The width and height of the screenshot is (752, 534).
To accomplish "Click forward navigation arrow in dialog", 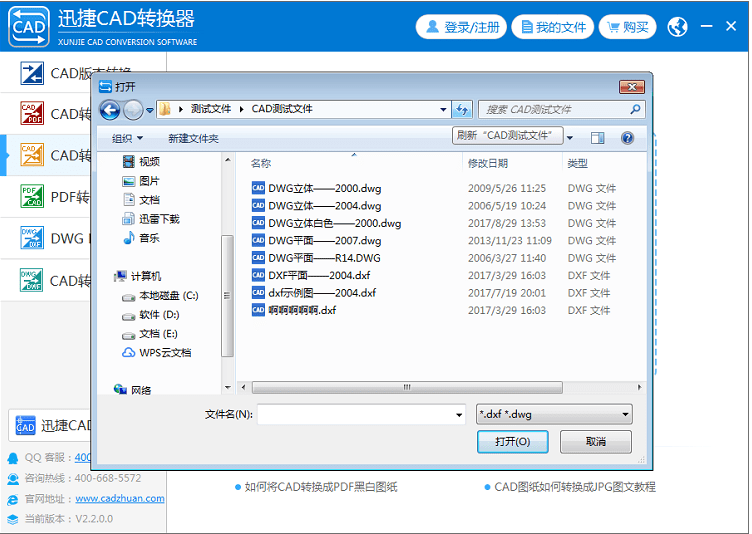I will coord(133,110).
